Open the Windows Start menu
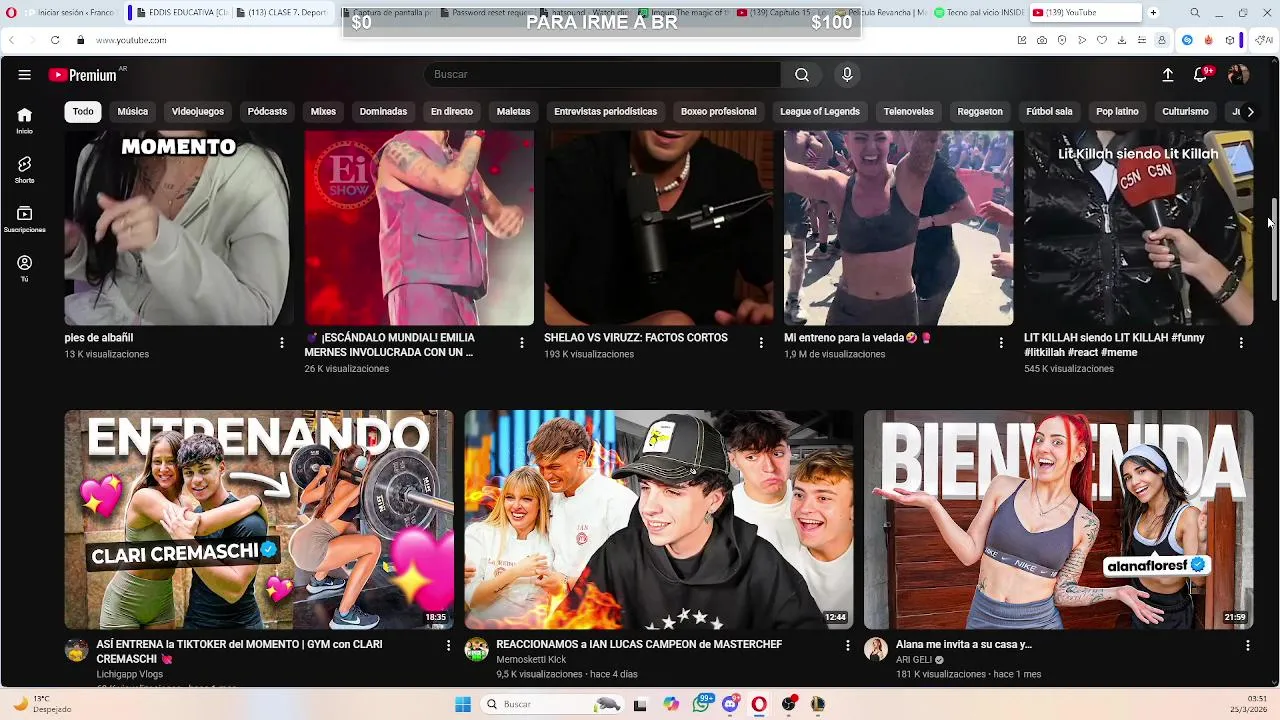1280x720 pixels. click(463, 704)
